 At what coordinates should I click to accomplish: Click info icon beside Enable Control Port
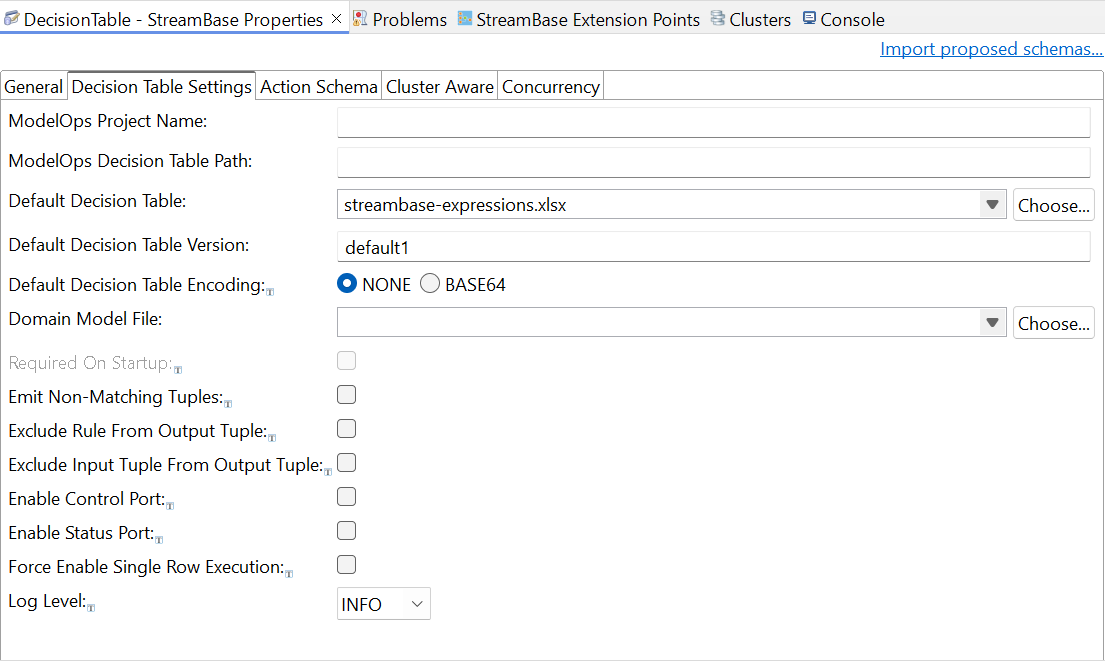coord(170,506)
